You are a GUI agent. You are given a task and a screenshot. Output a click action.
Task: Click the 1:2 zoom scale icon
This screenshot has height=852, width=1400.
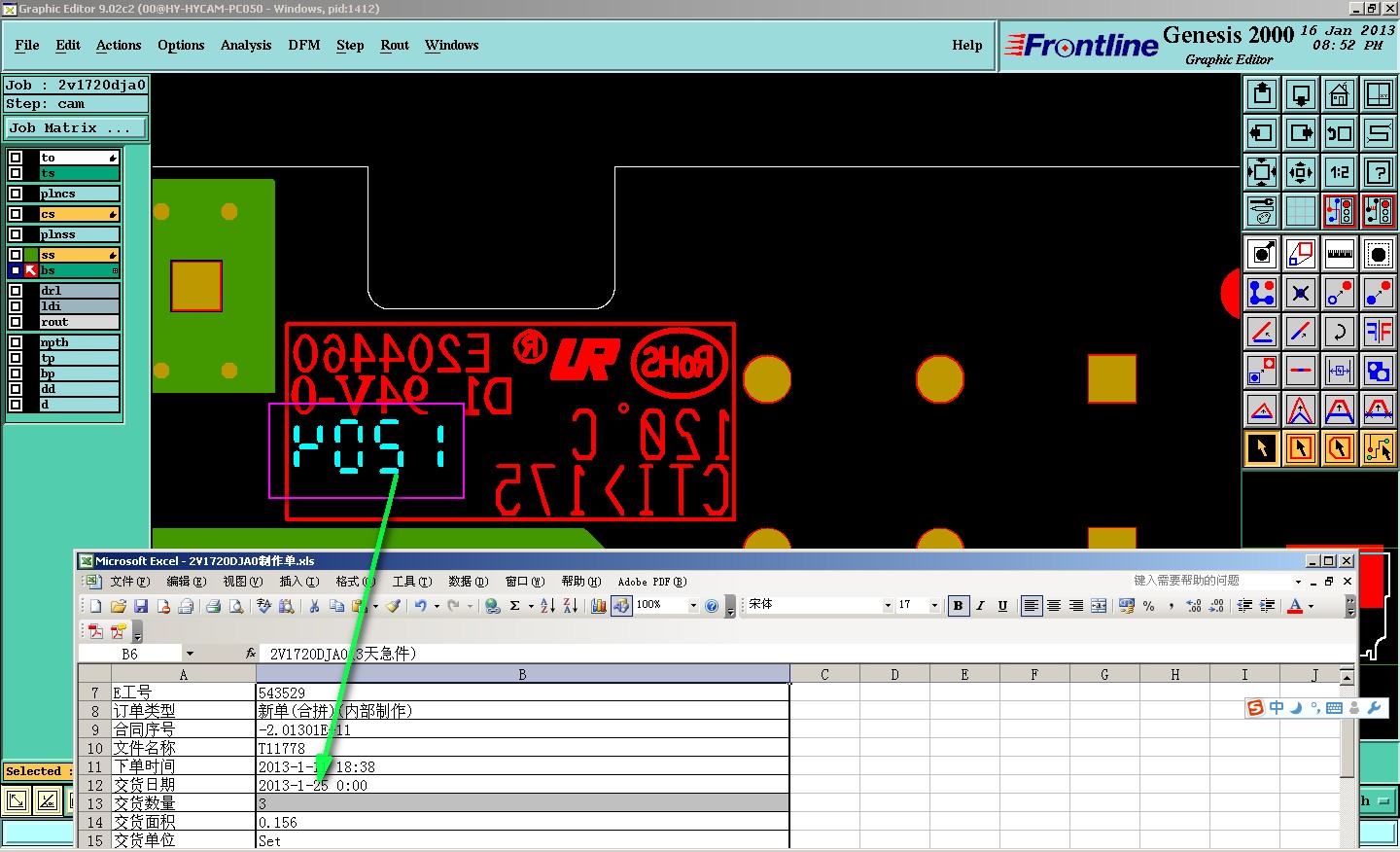1340,172
